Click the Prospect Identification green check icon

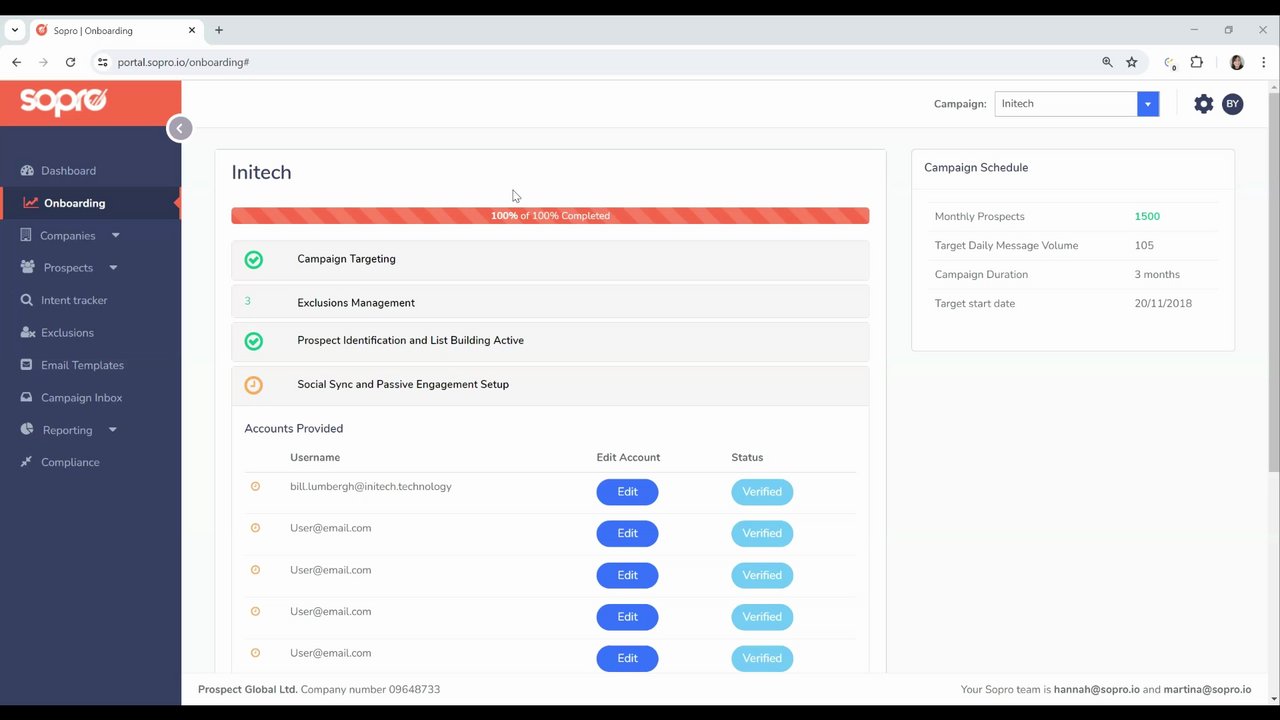pyautogui.click(x=254, y=341)
